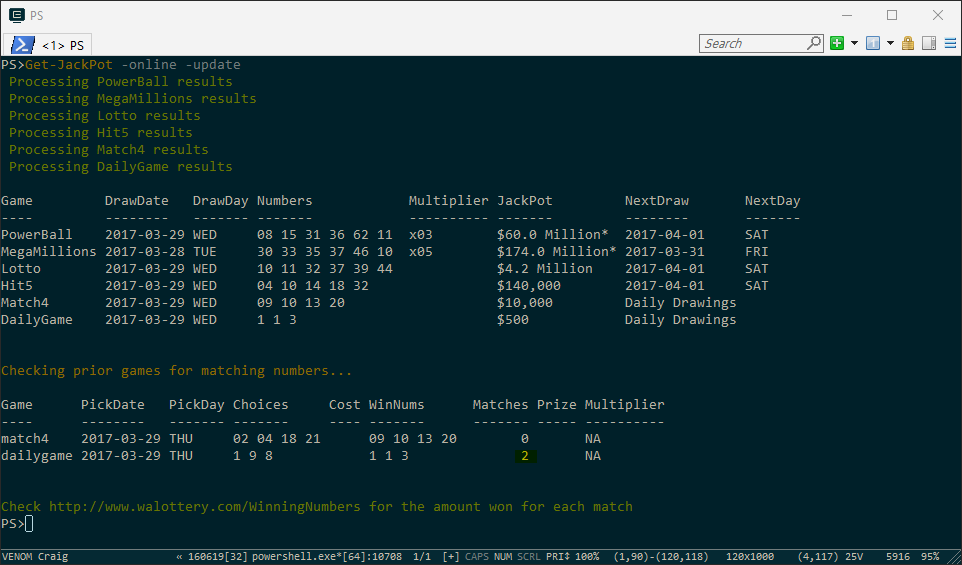Click the PowerShell icon on the tab
The height and width of the screenshot is (565, 962).
click(23, 45)
